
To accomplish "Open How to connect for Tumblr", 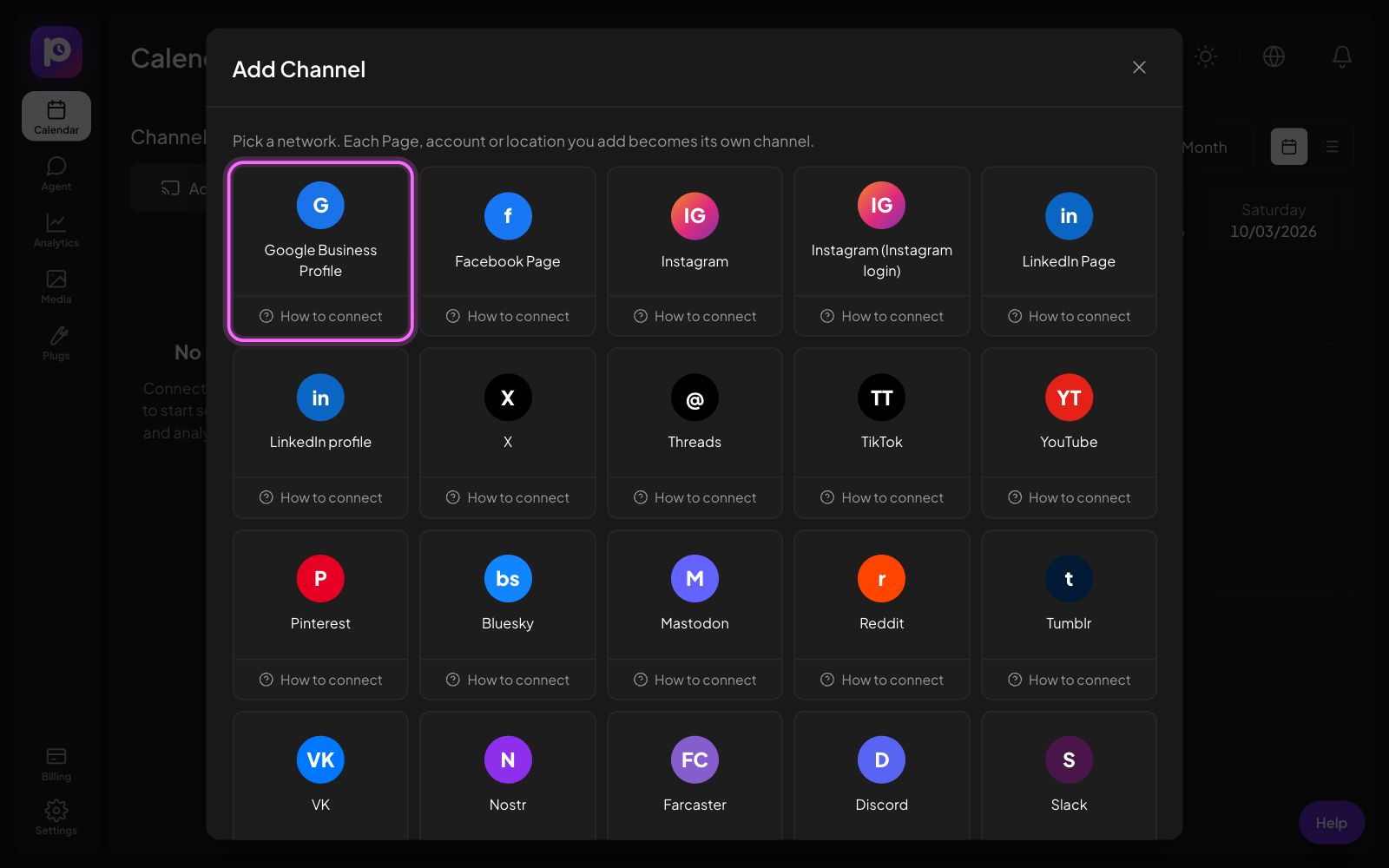I will click(x=1069, y=680).
